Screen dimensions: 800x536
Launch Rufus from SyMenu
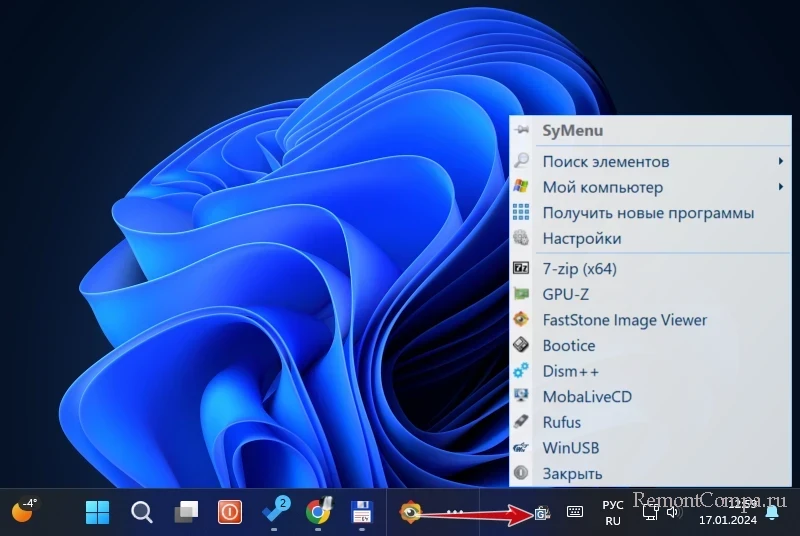pos(561,423)
